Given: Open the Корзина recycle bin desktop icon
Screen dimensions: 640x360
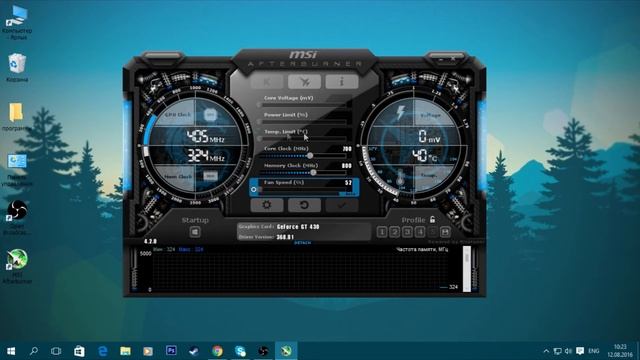Looking at the screenshot, I should pyautogui.click(x=17, y=67).
